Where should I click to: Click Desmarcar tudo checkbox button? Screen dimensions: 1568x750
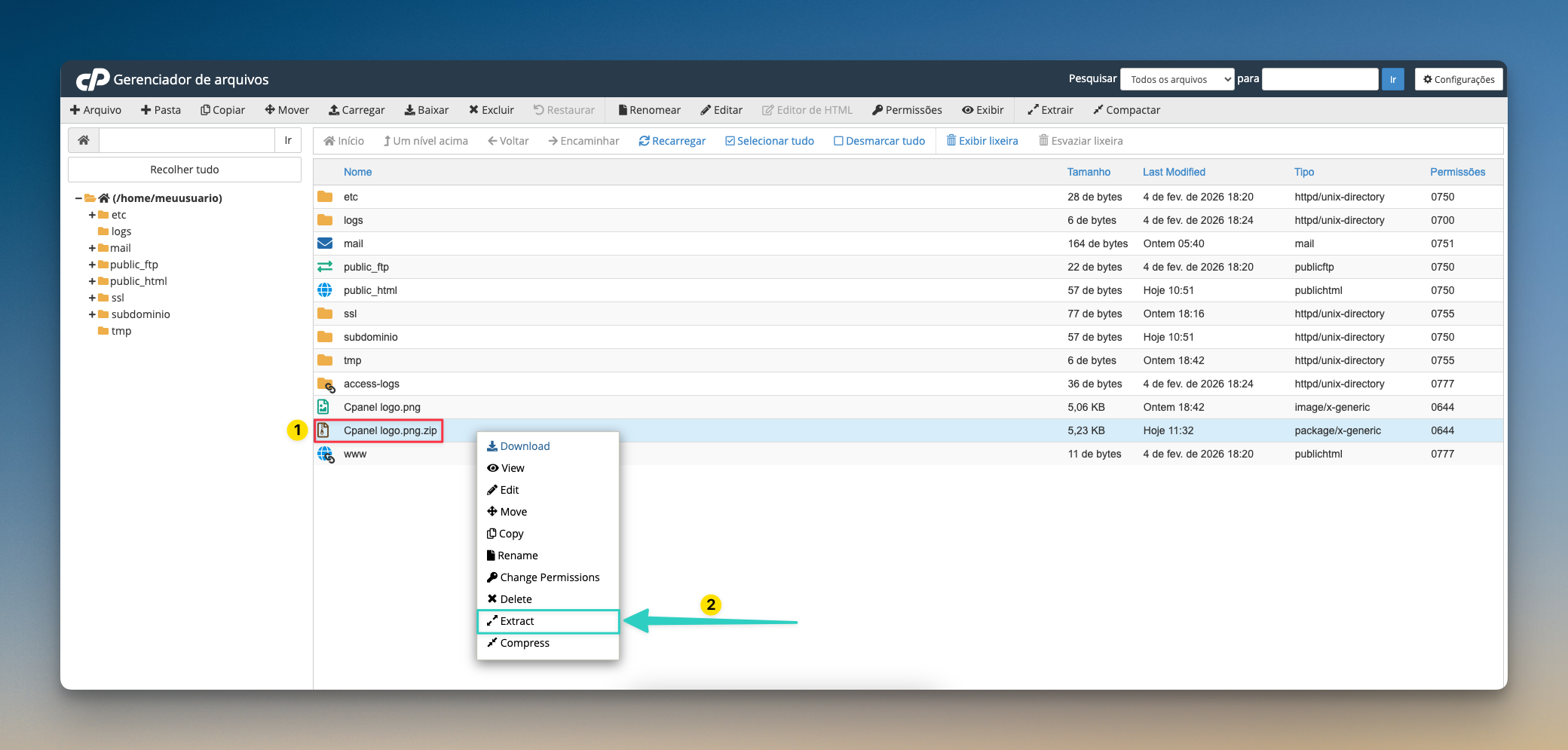pyautogui.click(x=879, y=141)
